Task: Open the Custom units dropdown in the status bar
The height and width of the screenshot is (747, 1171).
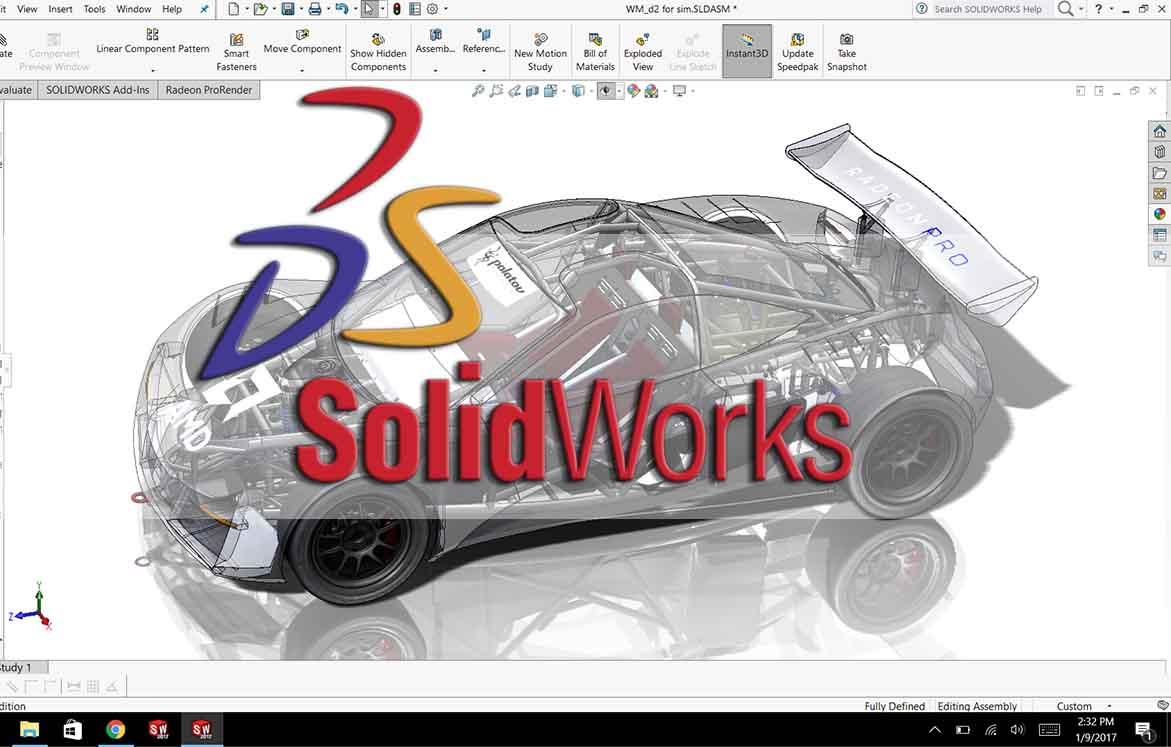Action: (x=1109, y=706)
